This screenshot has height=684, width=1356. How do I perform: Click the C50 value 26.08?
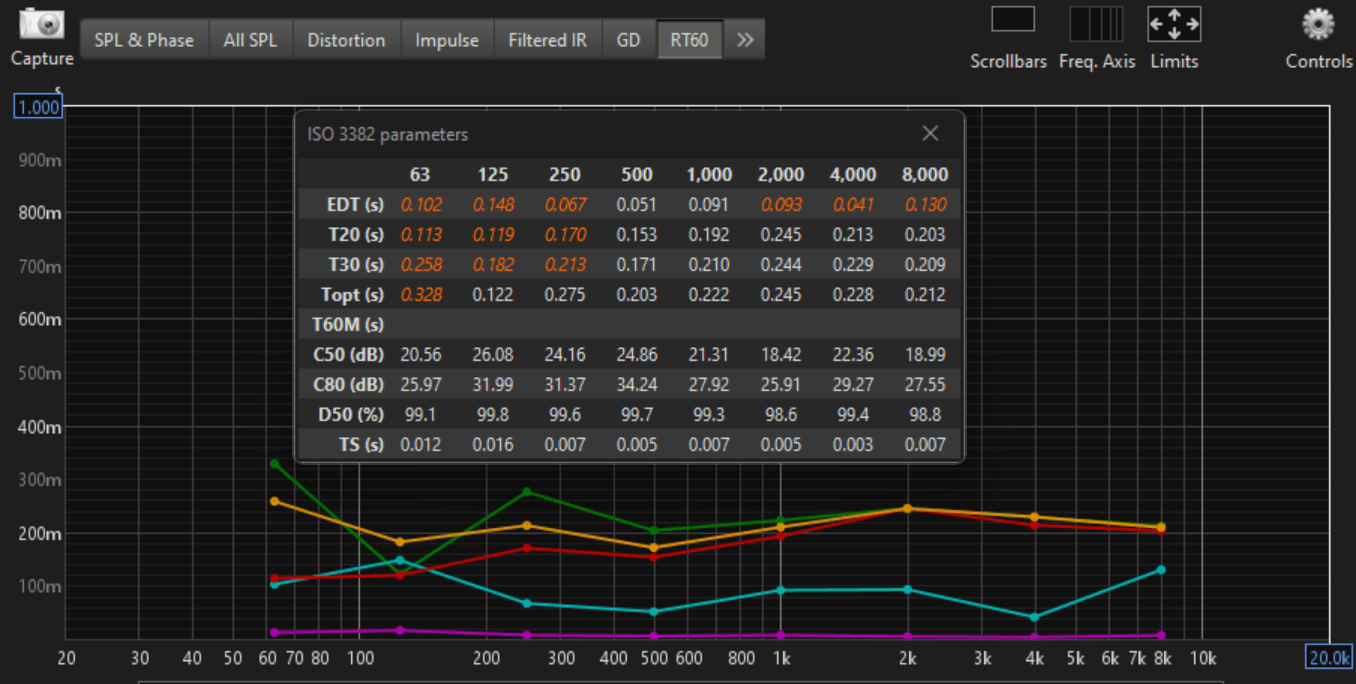(493, 354)
